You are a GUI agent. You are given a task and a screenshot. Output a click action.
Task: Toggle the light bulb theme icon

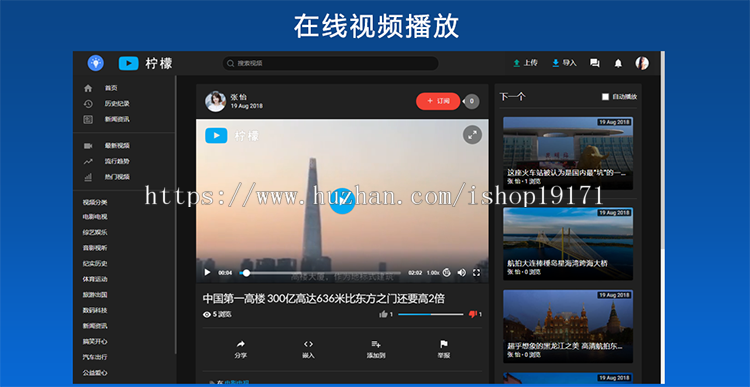pyautogui.click(x=96, y=63)
